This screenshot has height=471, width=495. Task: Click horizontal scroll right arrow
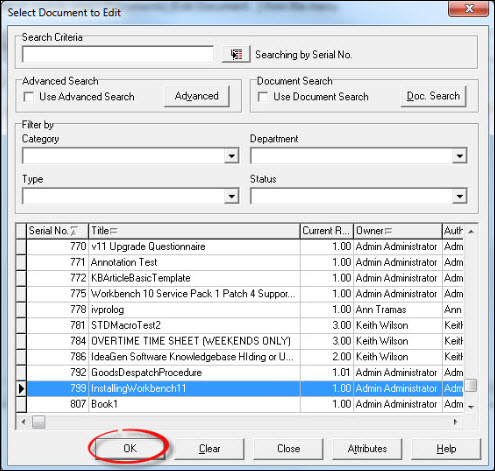[456, 422]
